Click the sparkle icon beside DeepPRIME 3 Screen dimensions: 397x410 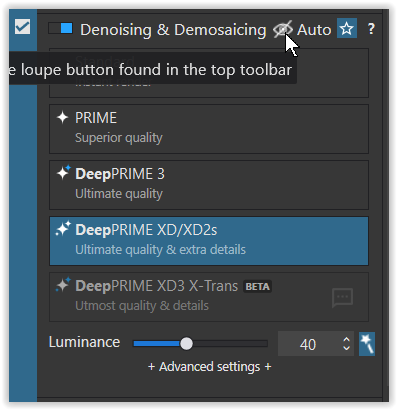click(x=63, y=172)
